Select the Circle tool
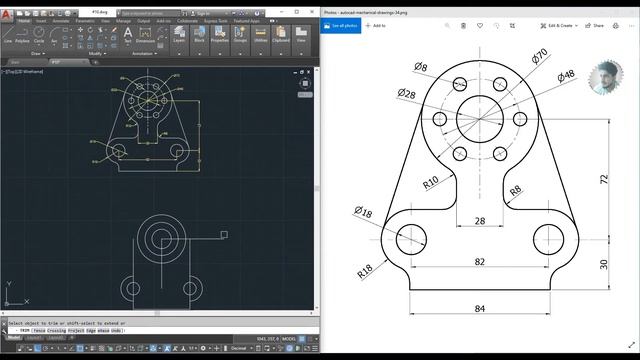Image resolution: width=640 pixels, height=360 pixels. tap(39, 35)
